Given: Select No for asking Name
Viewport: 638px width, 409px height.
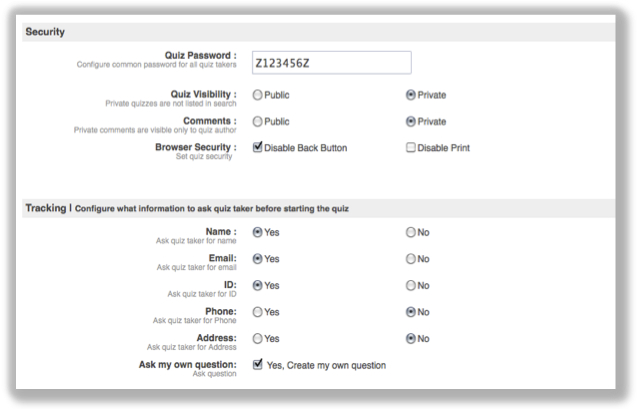Looking at the screenshot, I should [x=411, y=232].
